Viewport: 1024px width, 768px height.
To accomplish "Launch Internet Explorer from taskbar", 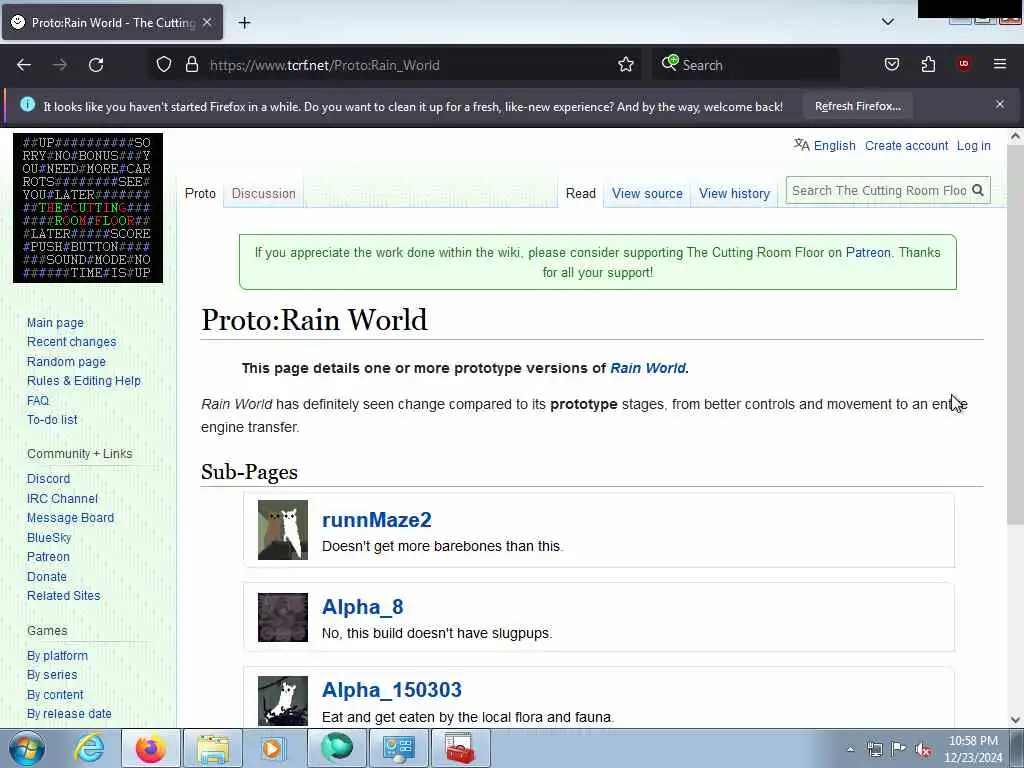I will pos(89,748).
